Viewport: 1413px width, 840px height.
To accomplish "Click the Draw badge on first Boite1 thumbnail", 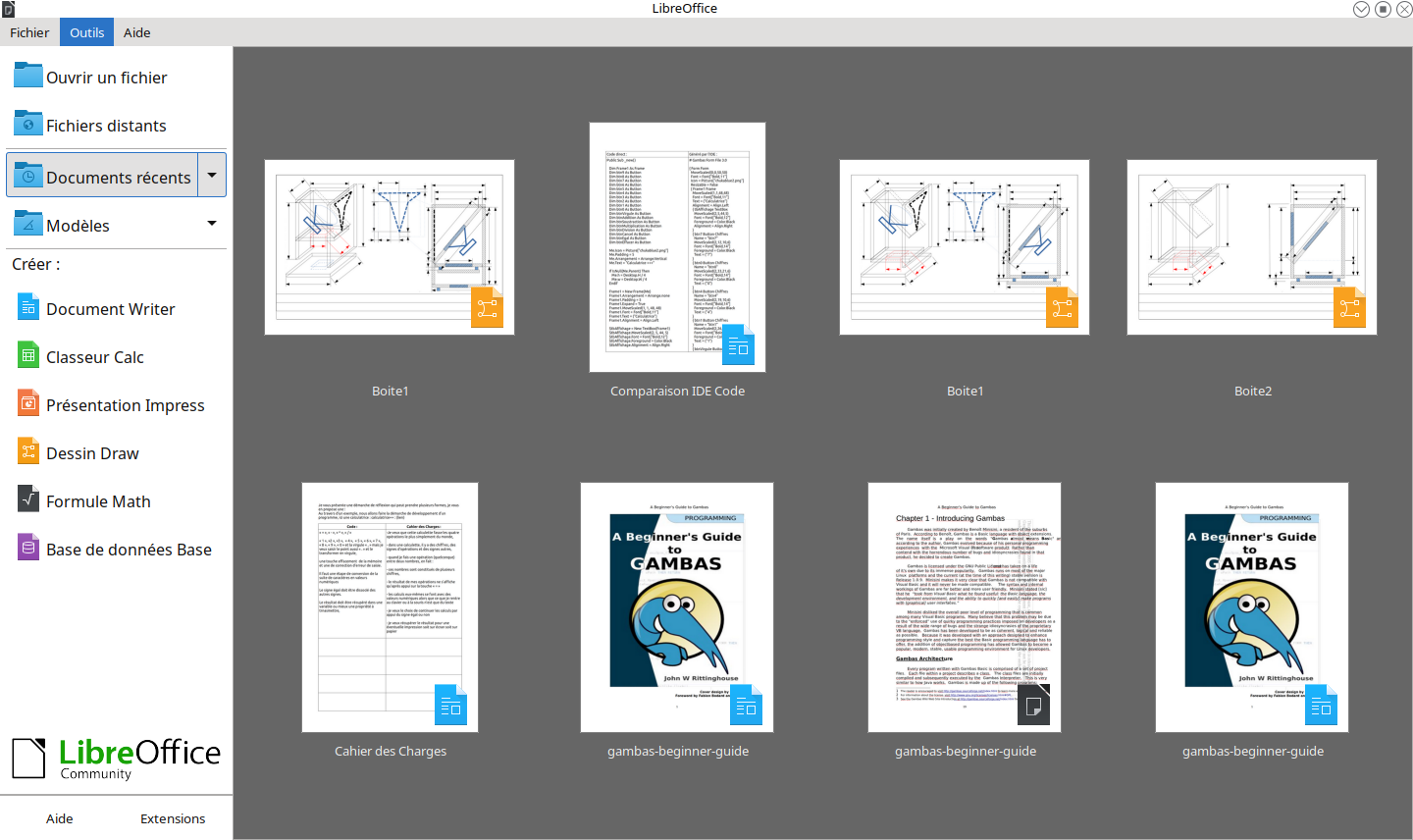I will (x=488, y=307).
